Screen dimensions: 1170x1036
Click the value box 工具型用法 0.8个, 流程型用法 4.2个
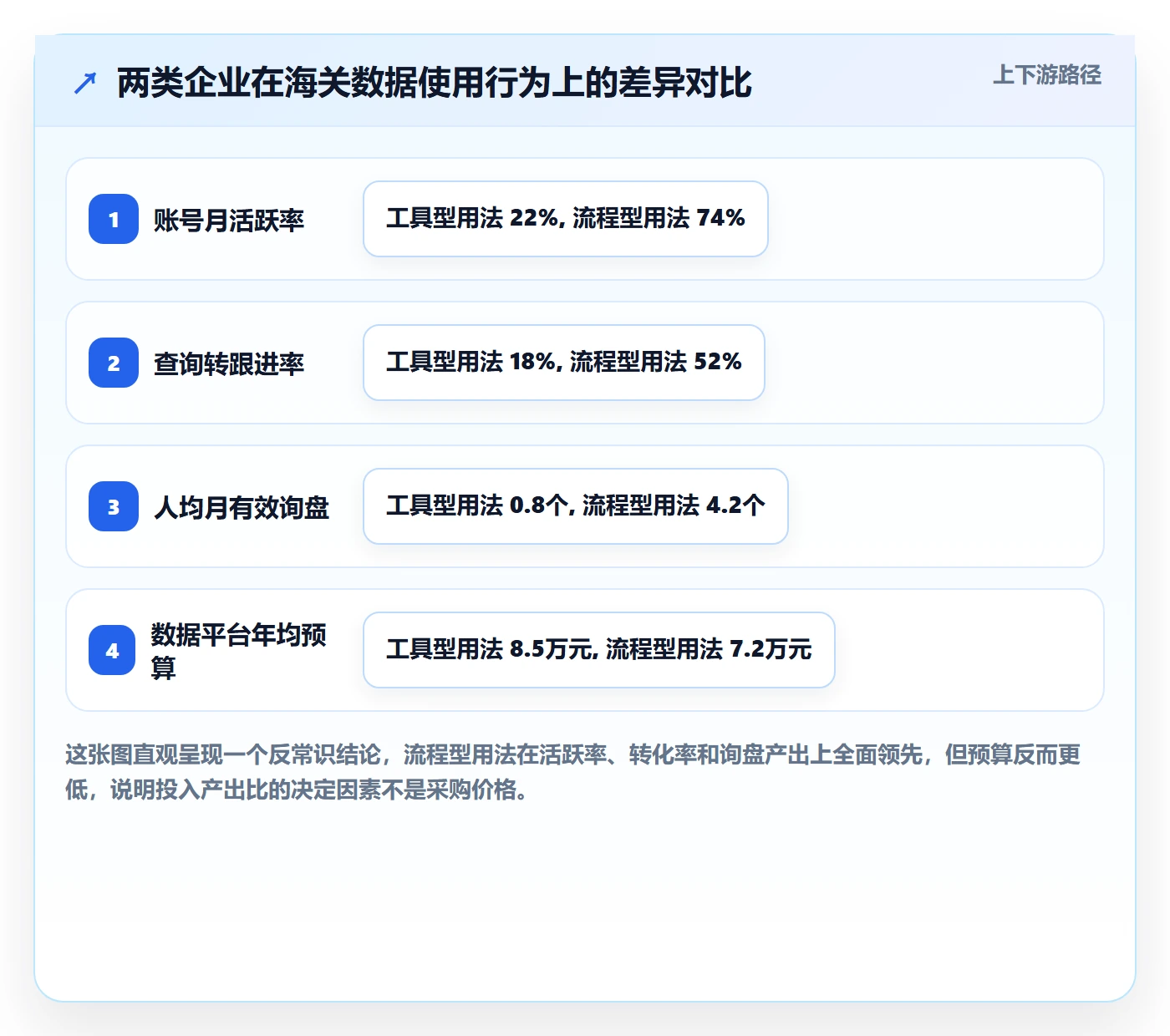[x=576, y=506]
